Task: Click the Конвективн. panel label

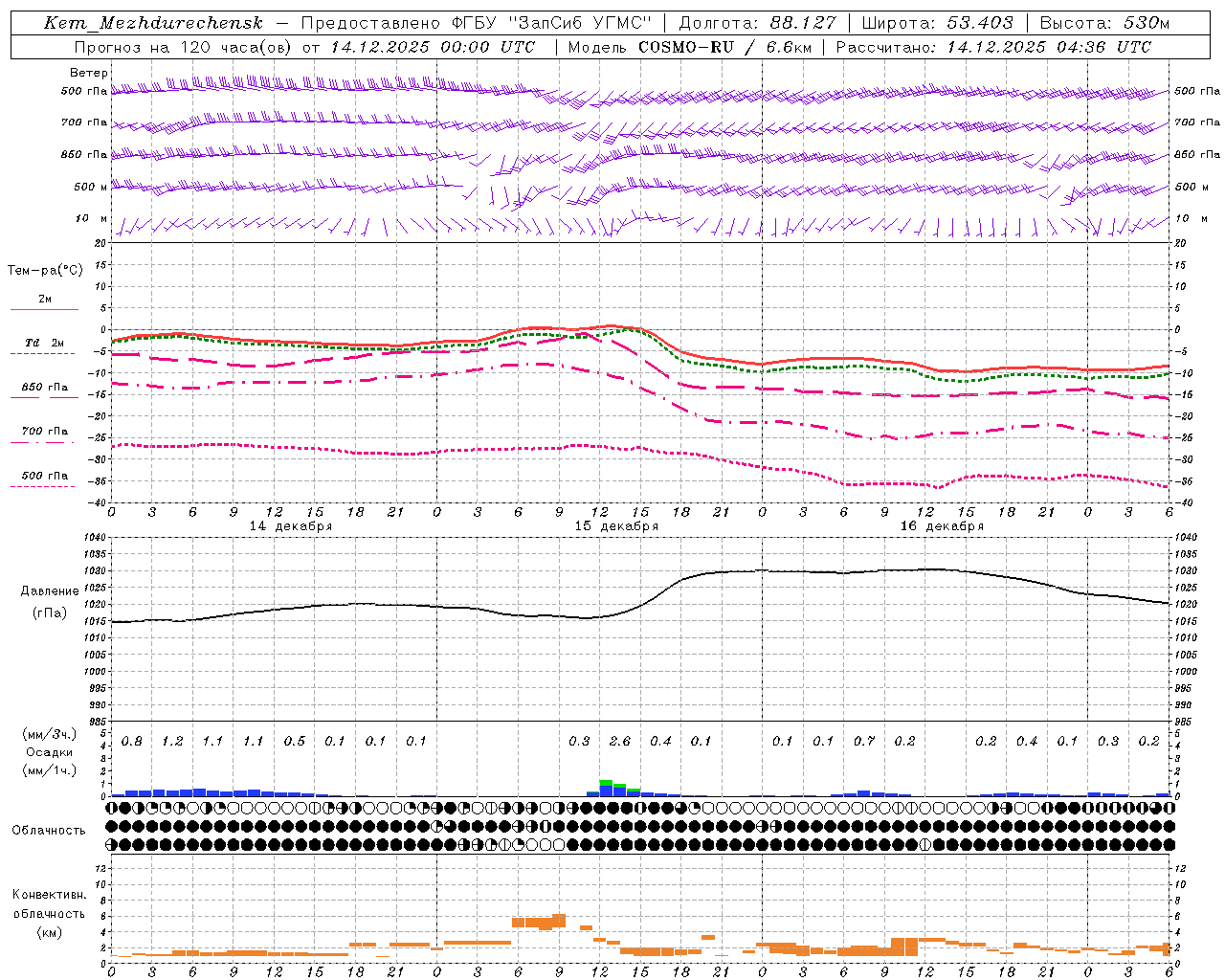Action: (50, 895)
